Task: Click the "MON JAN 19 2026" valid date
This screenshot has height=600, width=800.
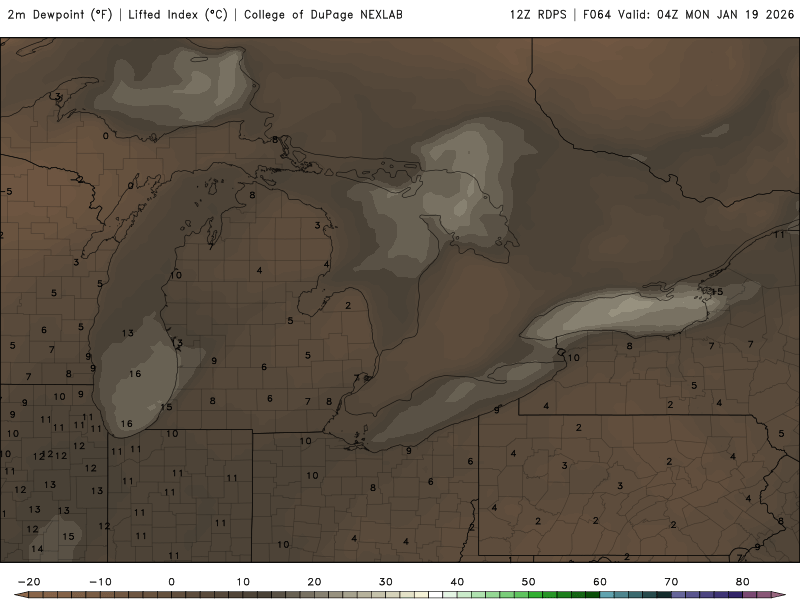Action: 739,15
